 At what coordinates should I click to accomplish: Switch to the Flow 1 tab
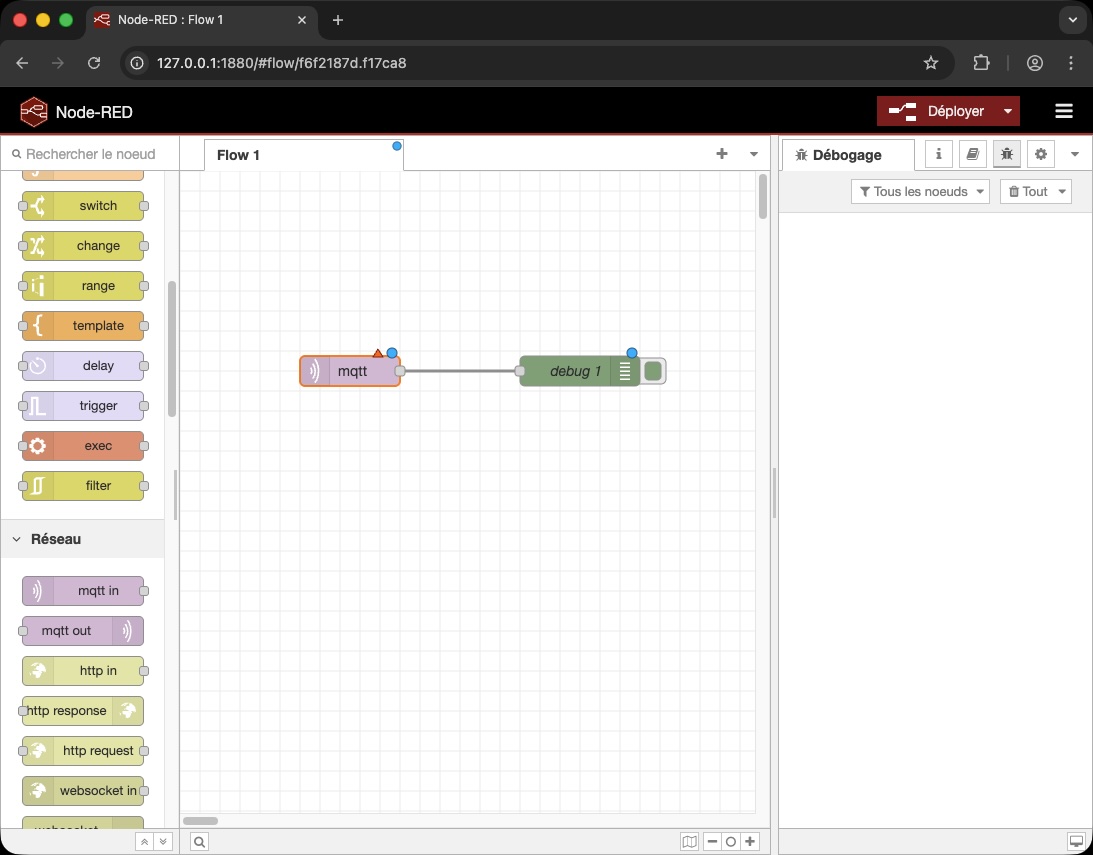(x=238, y=155)
